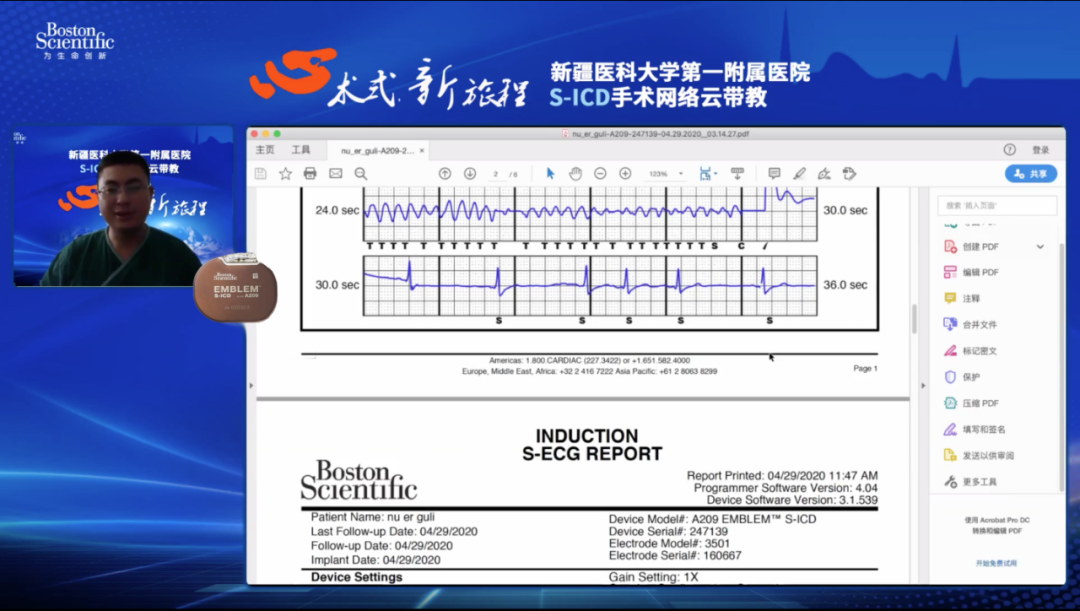The image size is (1080, 611).
Task: Open the page fit options dropdown
Action: 708,174
